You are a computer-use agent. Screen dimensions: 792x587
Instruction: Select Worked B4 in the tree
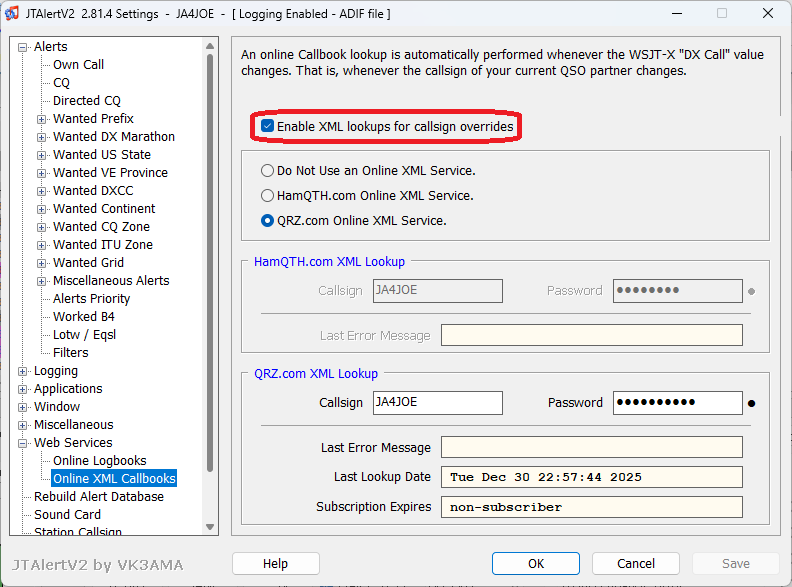84,317
